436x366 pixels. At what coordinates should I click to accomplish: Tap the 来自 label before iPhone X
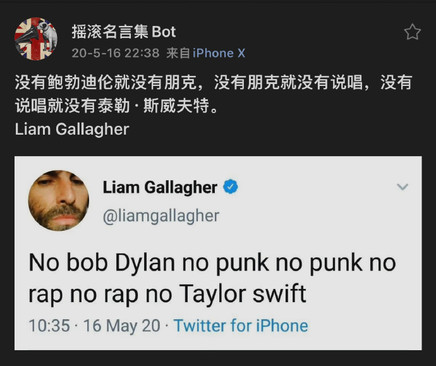click(178, 53)
